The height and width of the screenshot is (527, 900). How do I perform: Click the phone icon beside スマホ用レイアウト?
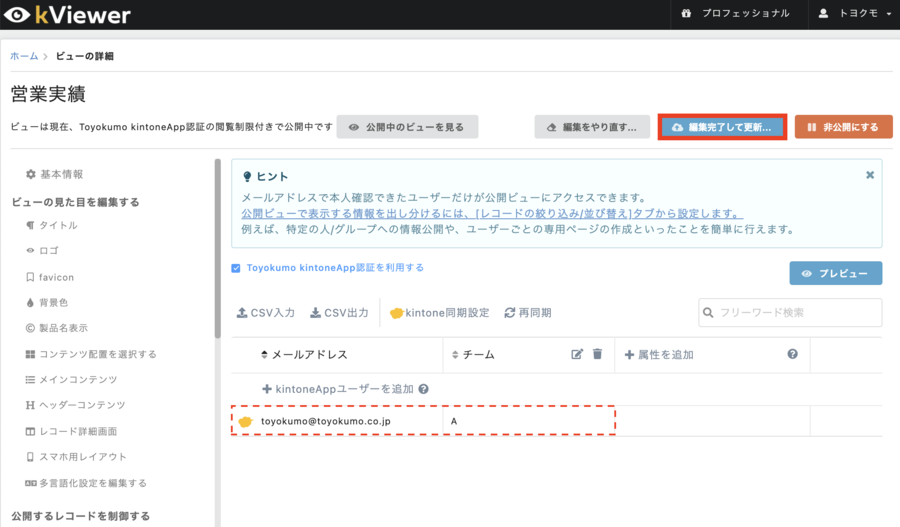click(x=30, y=457)
